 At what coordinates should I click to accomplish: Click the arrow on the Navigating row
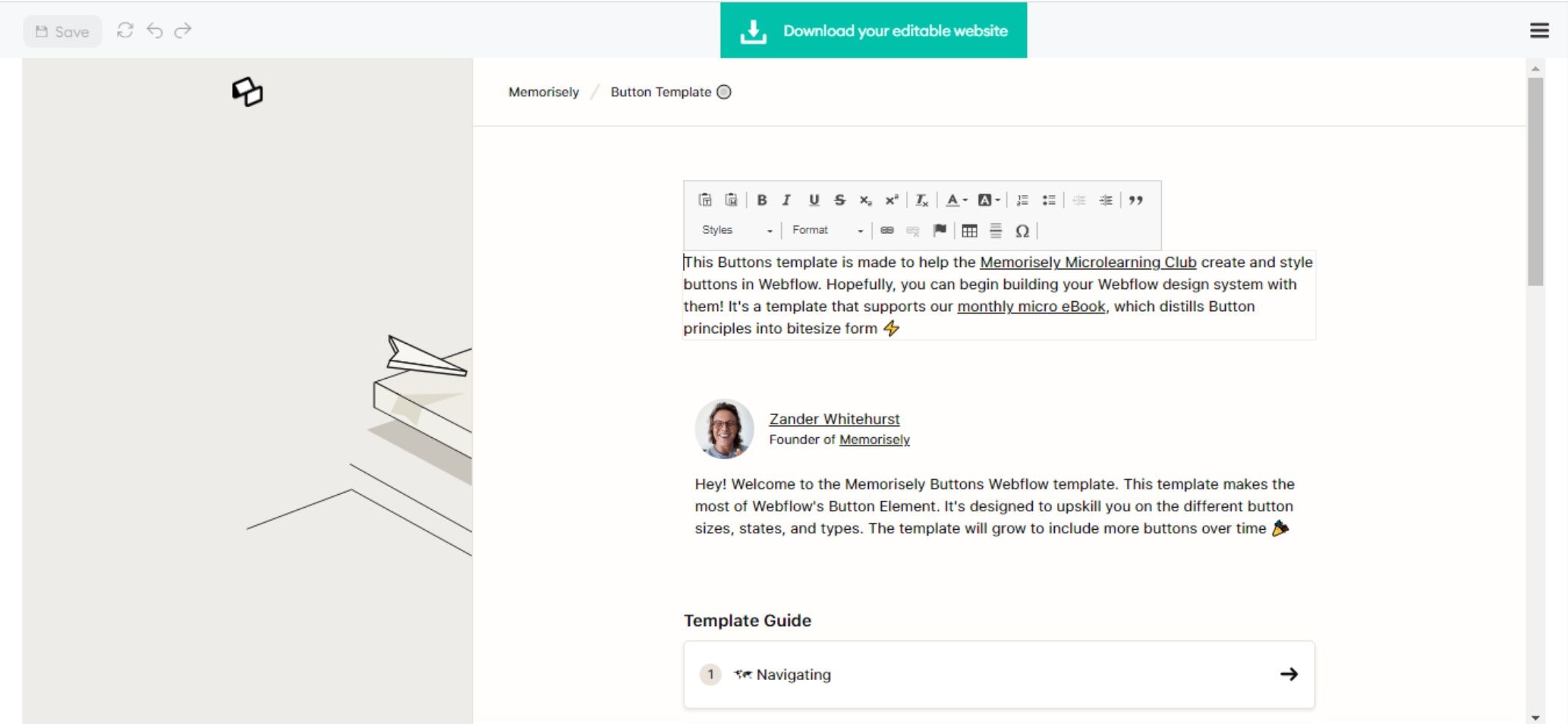[x=1289, y=674]
